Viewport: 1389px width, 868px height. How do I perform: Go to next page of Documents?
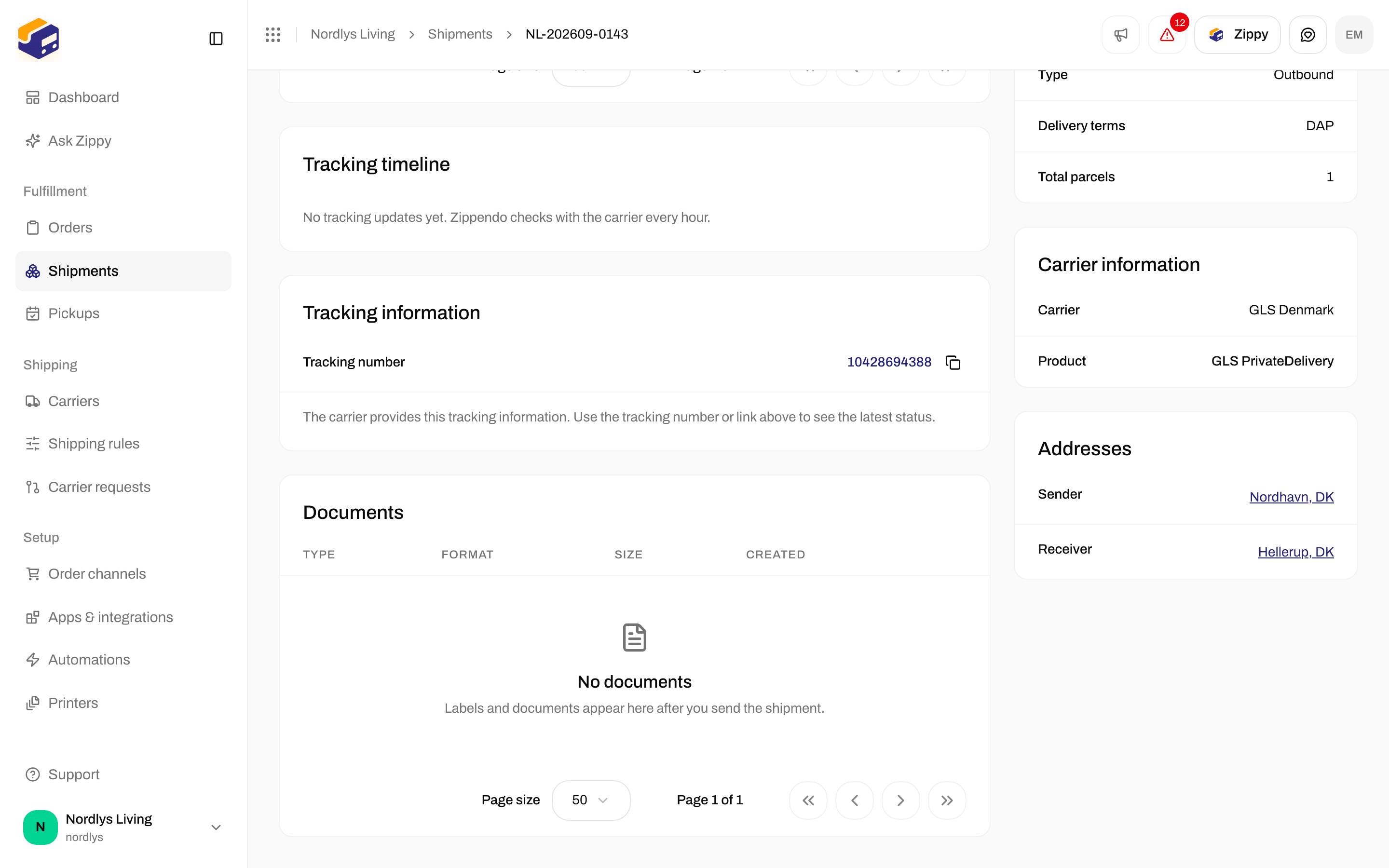[x=900, y=800]
